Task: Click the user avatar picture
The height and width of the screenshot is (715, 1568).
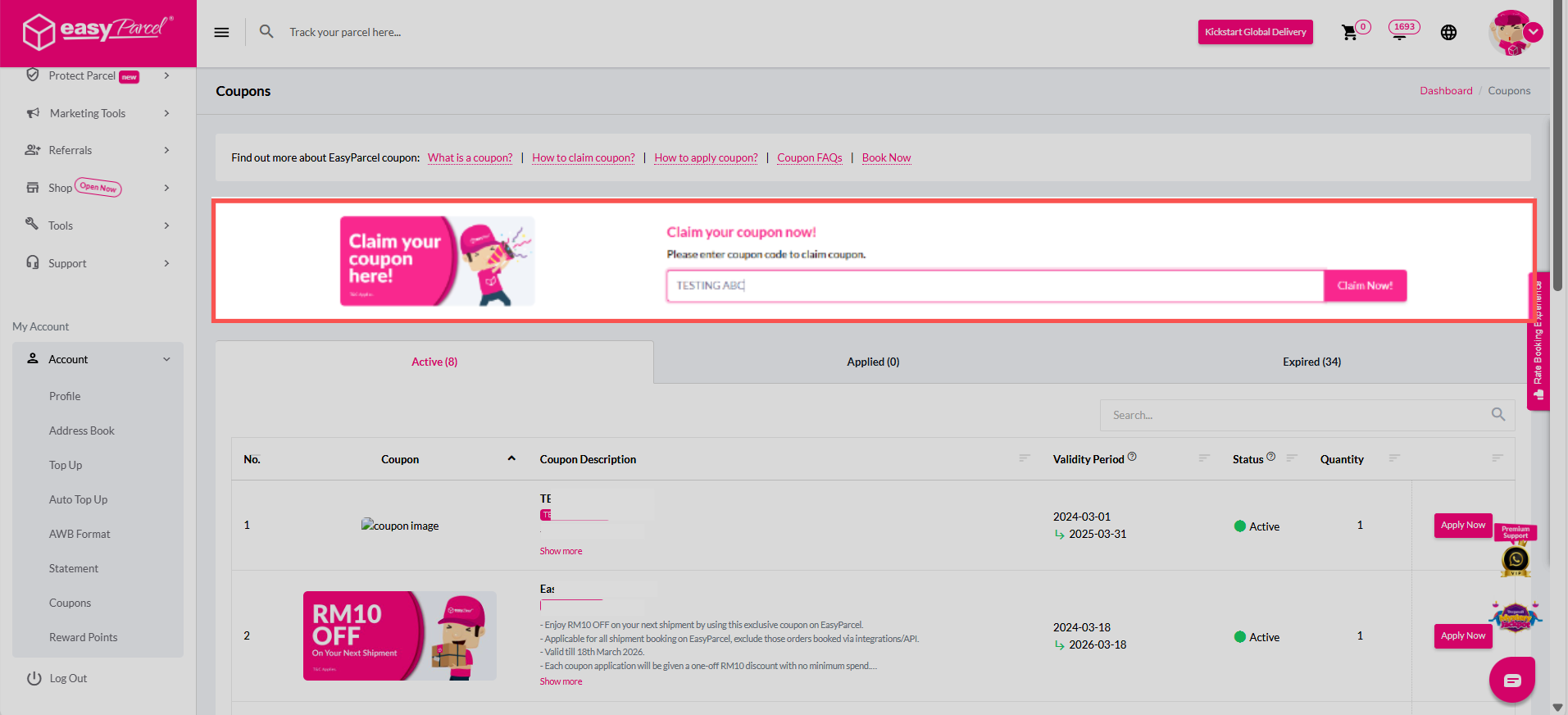Action: point(1510,33)
